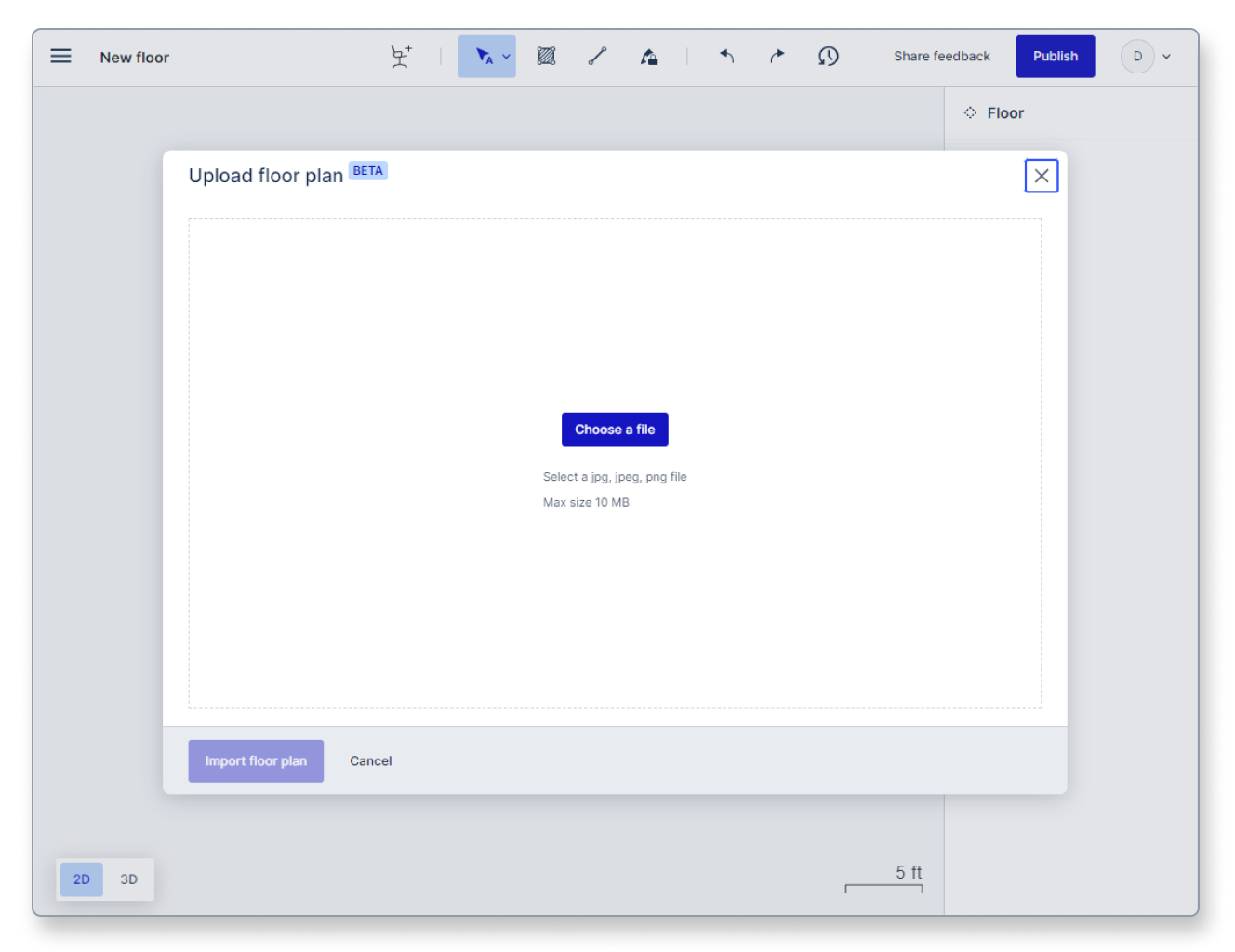The width and height of the screenshot is (1235, 952).
Task: Click the add desk chair icon
Action: (x=401, y=57)
